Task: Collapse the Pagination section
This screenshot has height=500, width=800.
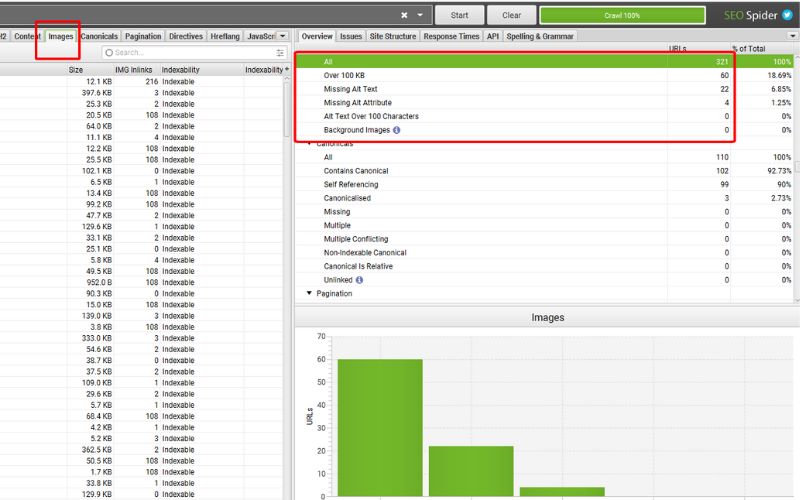Action: click(309, 293)
